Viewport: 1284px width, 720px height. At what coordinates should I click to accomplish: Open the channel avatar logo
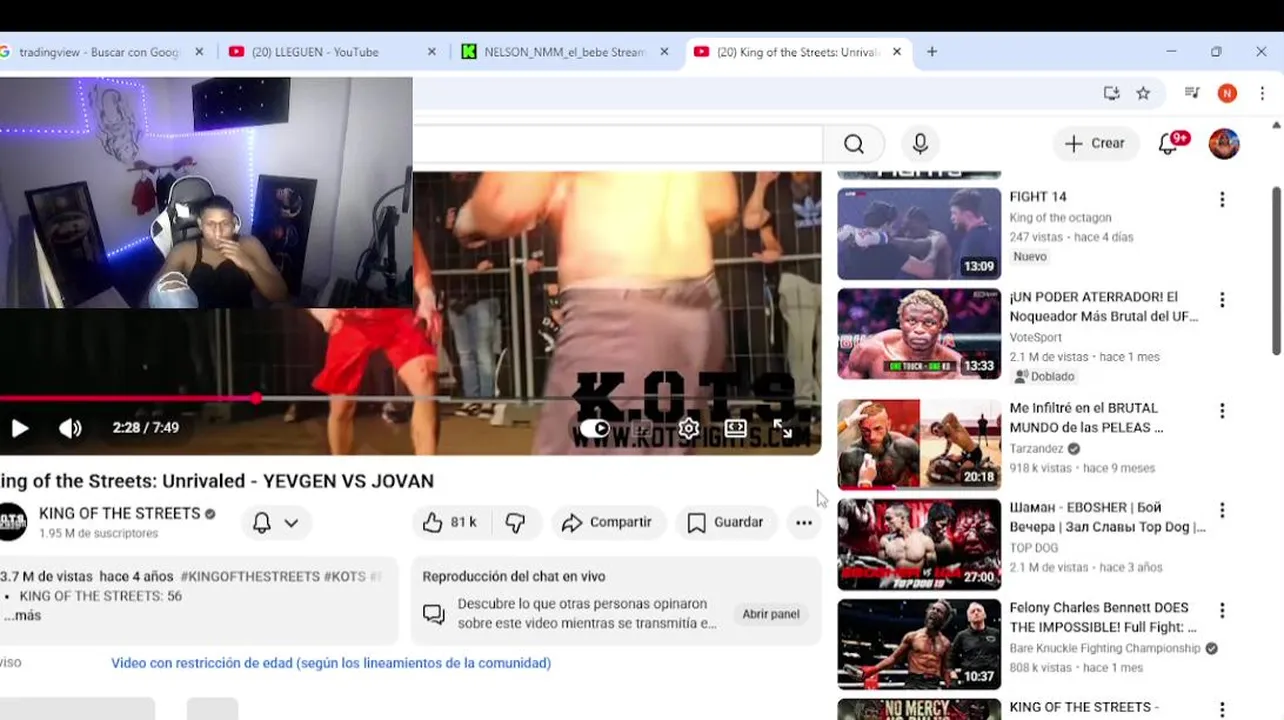12,522
